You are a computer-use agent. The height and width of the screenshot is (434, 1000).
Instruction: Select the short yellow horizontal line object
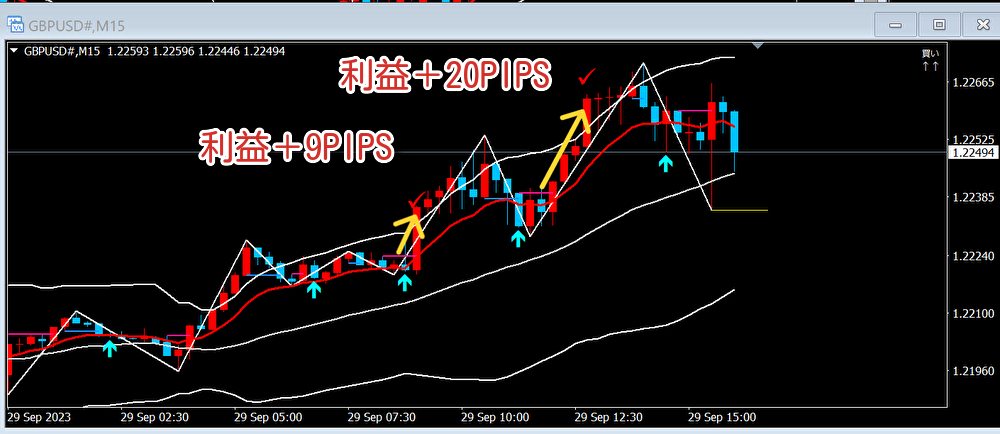(740, 210)
